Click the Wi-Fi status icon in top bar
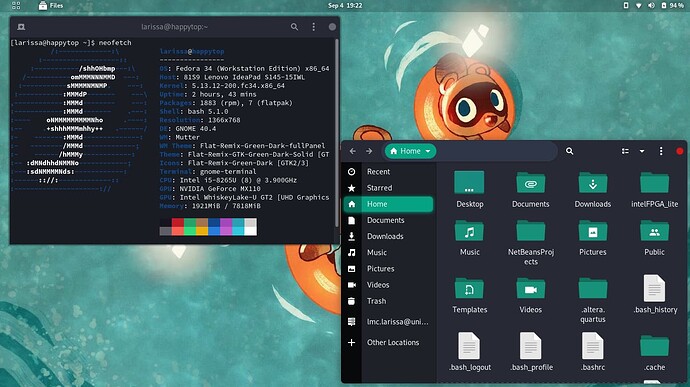The image size is (690, 387). click(x=639, y=6)
